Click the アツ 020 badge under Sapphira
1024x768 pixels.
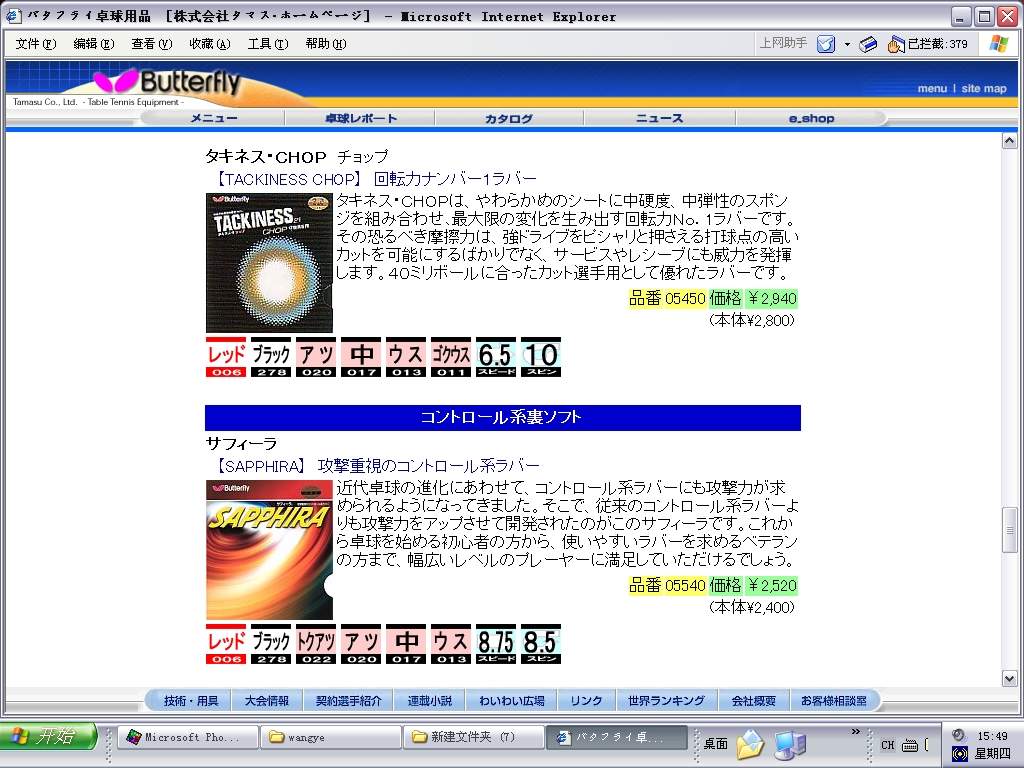click(x=361, y=644)
